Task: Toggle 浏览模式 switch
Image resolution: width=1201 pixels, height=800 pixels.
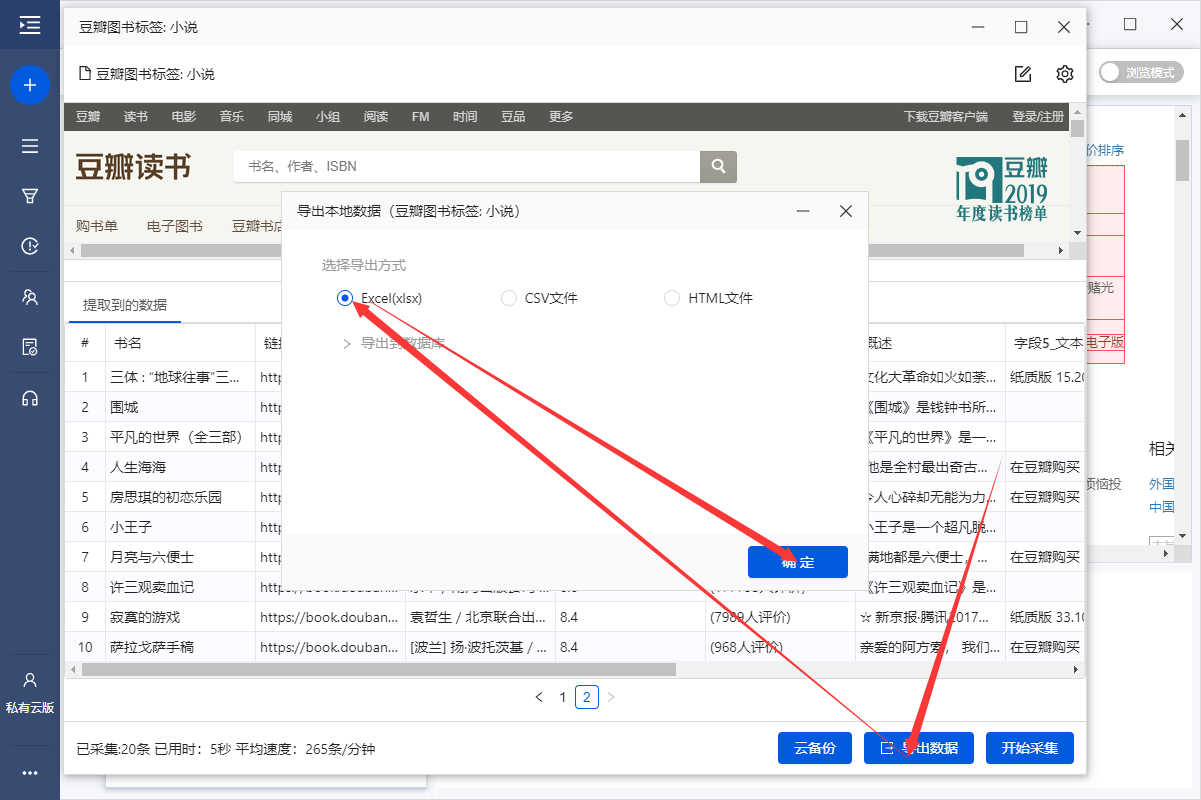Action: click(x=1140, y=73)
